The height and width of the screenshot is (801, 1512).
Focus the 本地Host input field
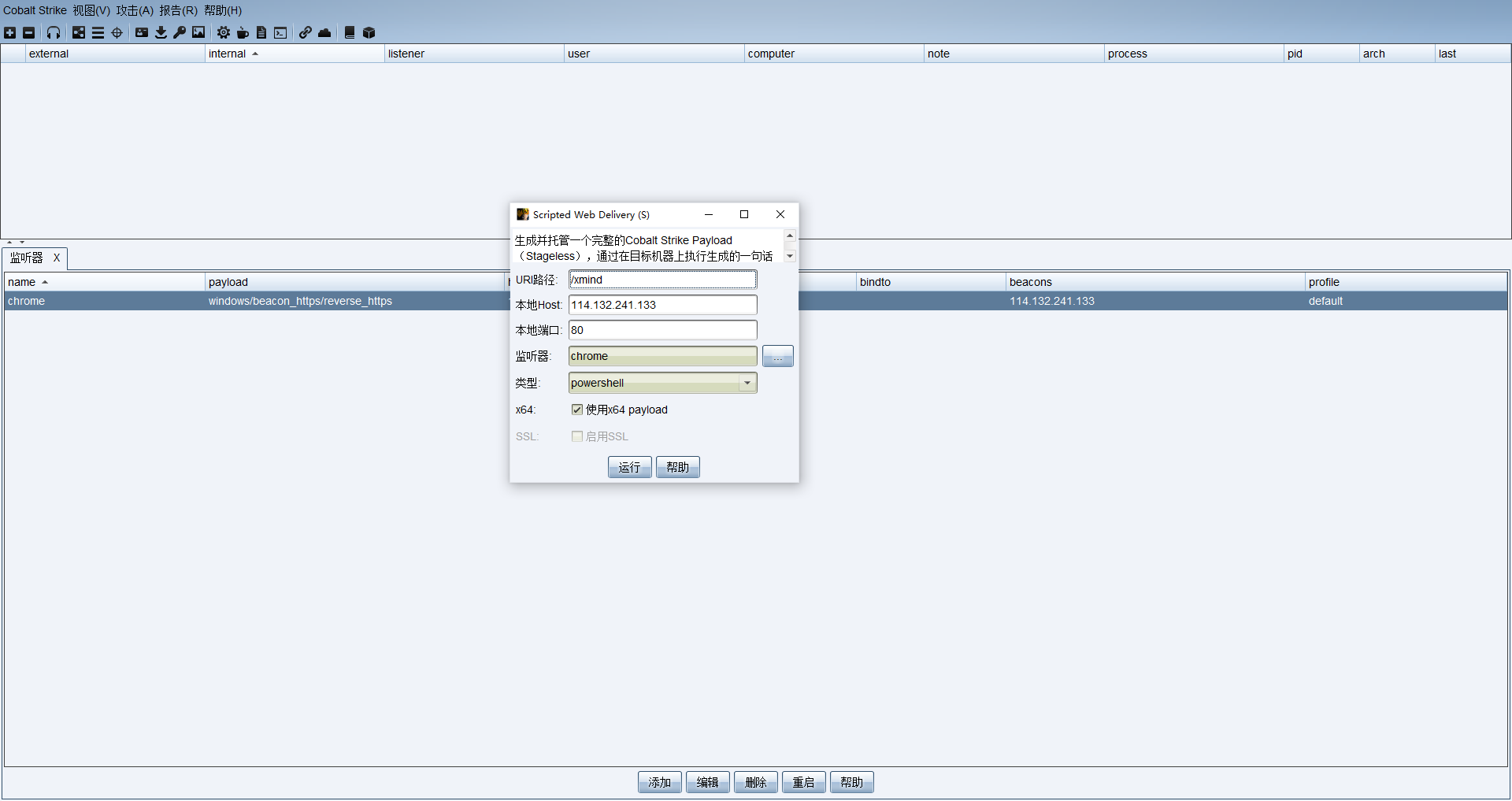click(x=663, y=305)
